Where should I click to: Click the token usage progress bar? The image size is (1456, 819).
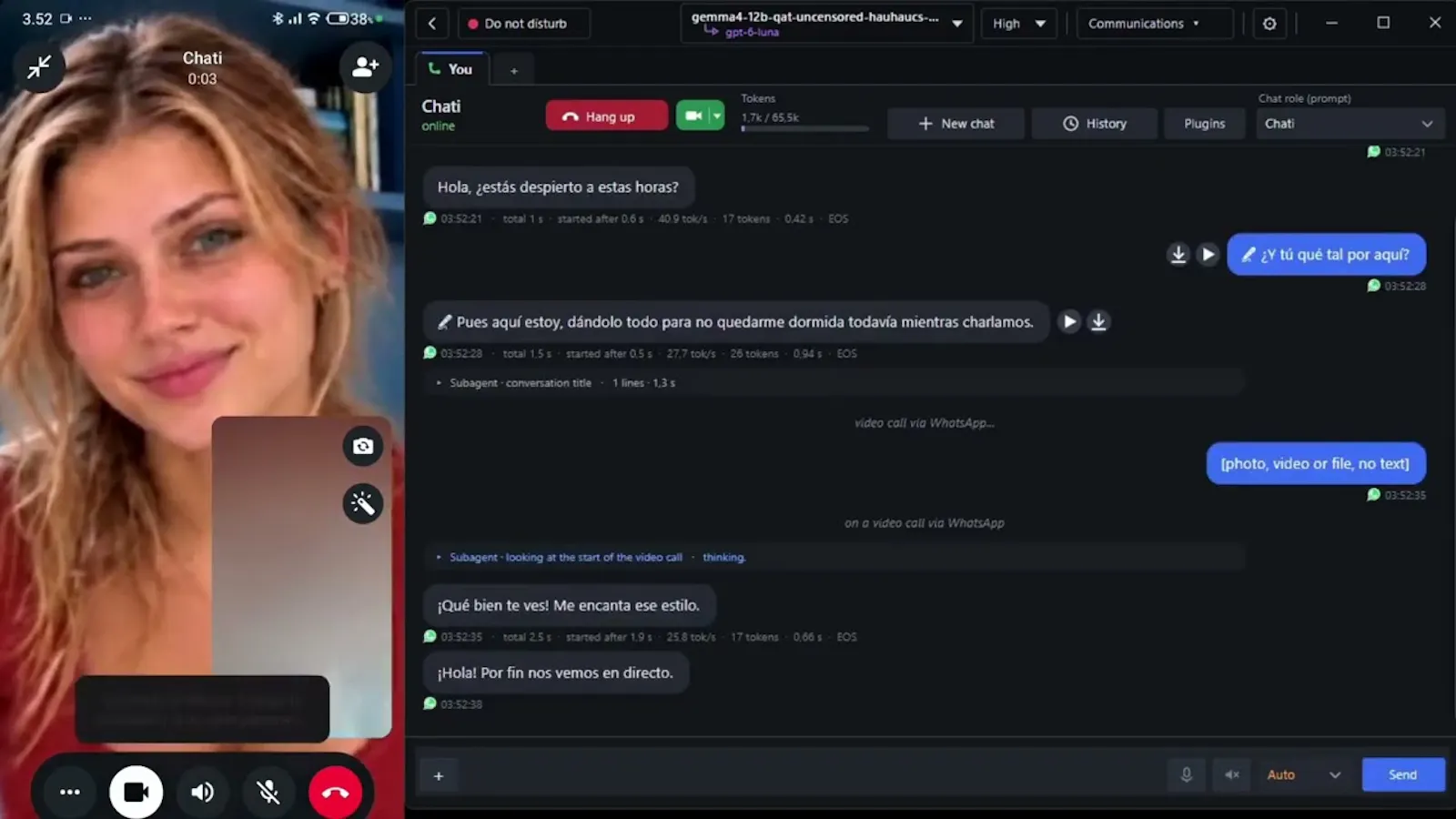coord(804,129)
